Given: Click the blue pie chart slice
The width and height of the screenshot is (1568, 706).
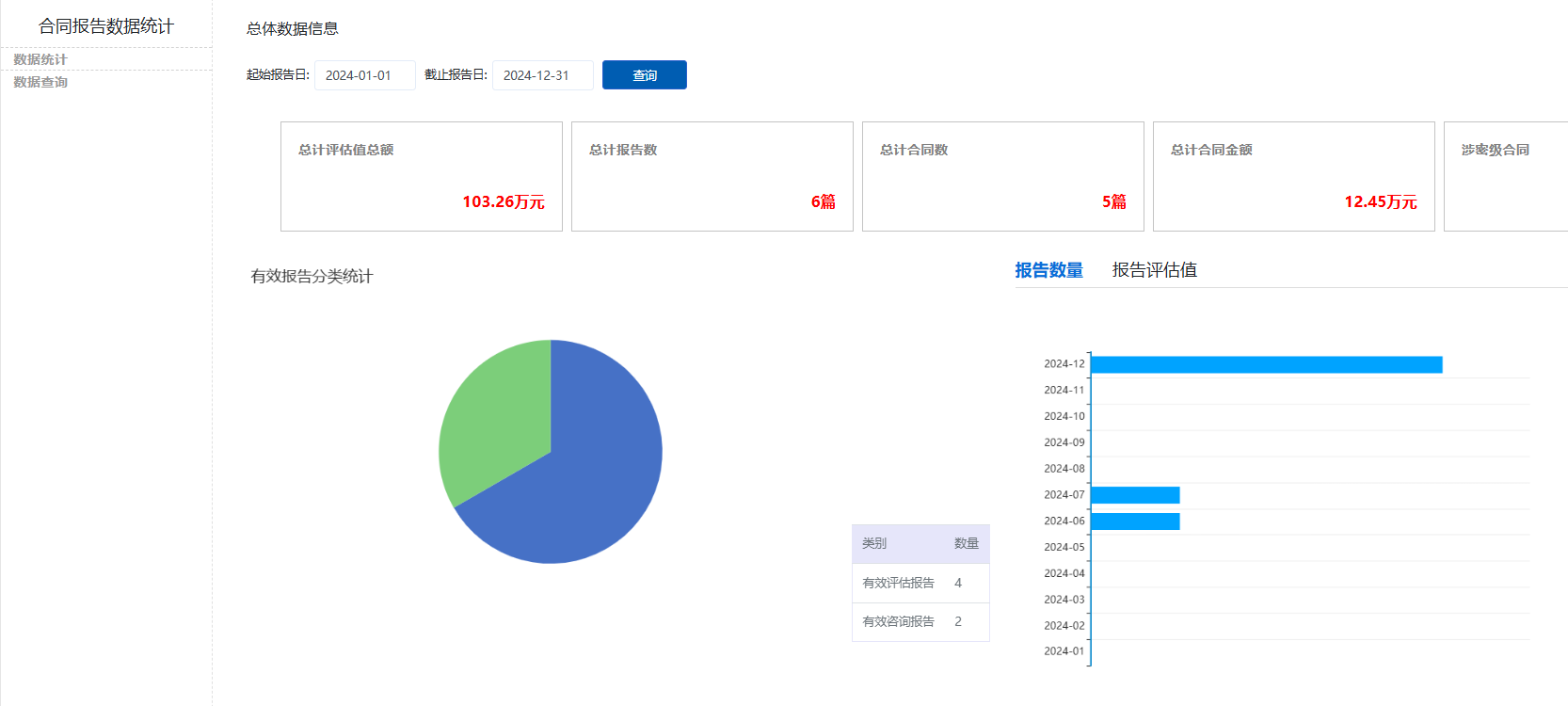Looking at the screenshot, I should 593,471.
